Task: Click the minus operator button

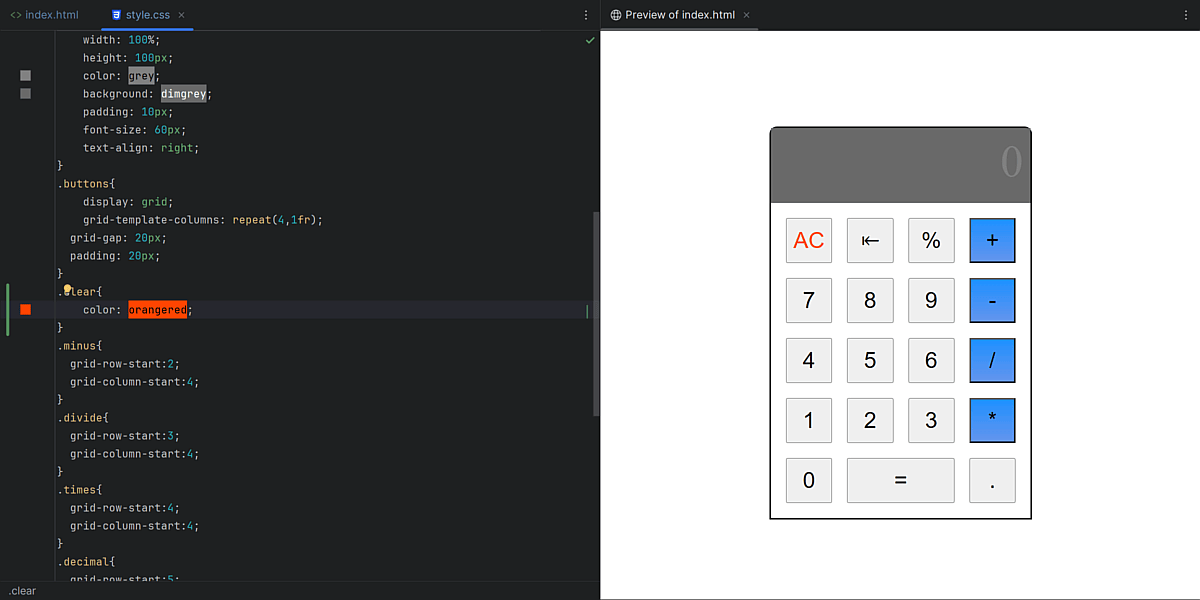Action: click(x=992, y=300)
